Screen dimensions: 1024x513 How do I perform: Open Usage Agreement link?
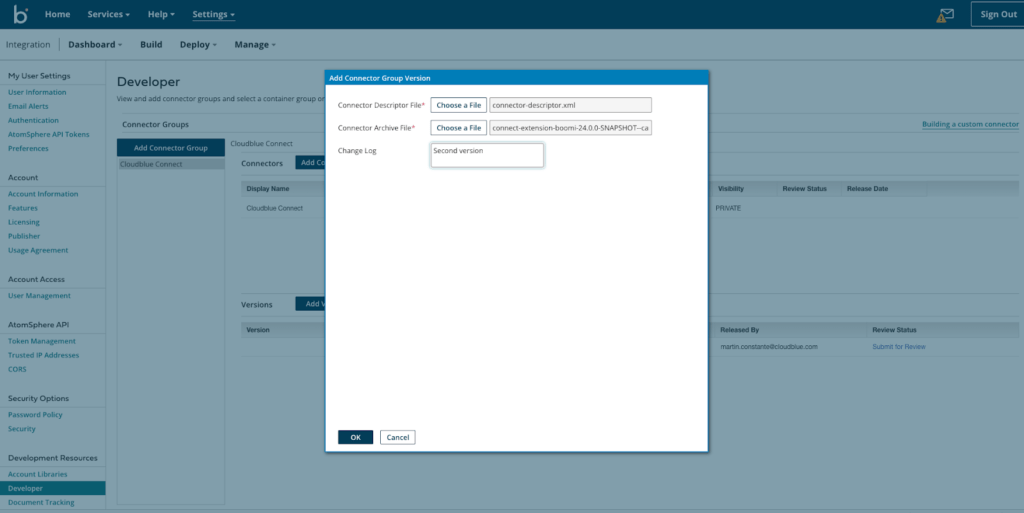tap(38, 250)
